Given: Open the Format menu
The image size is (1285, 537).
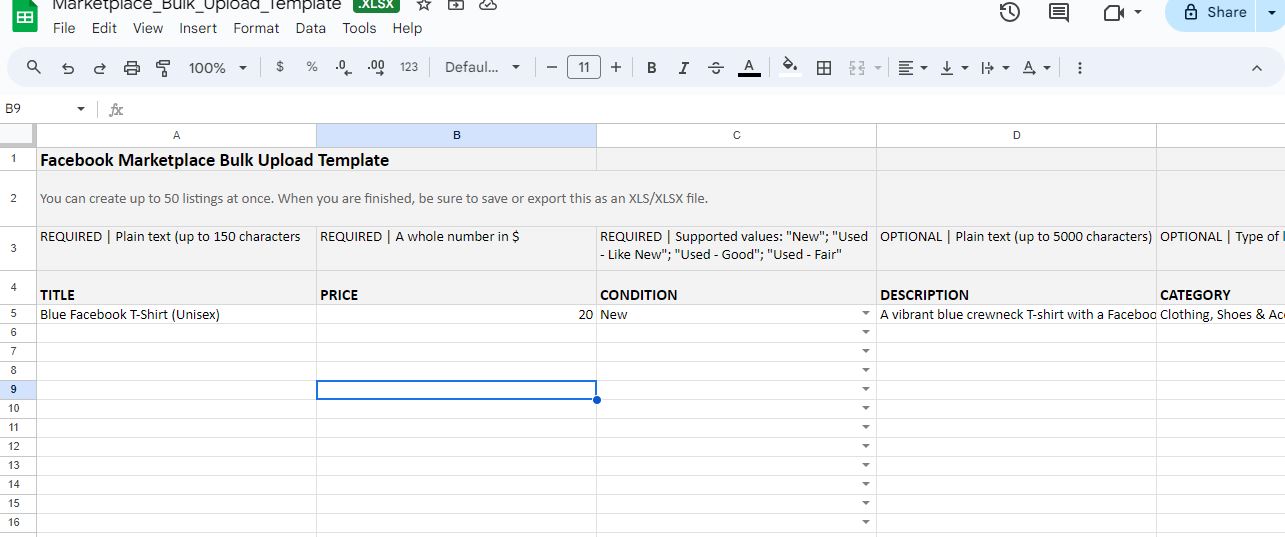Looking at the screenshot, I should 256,28.
